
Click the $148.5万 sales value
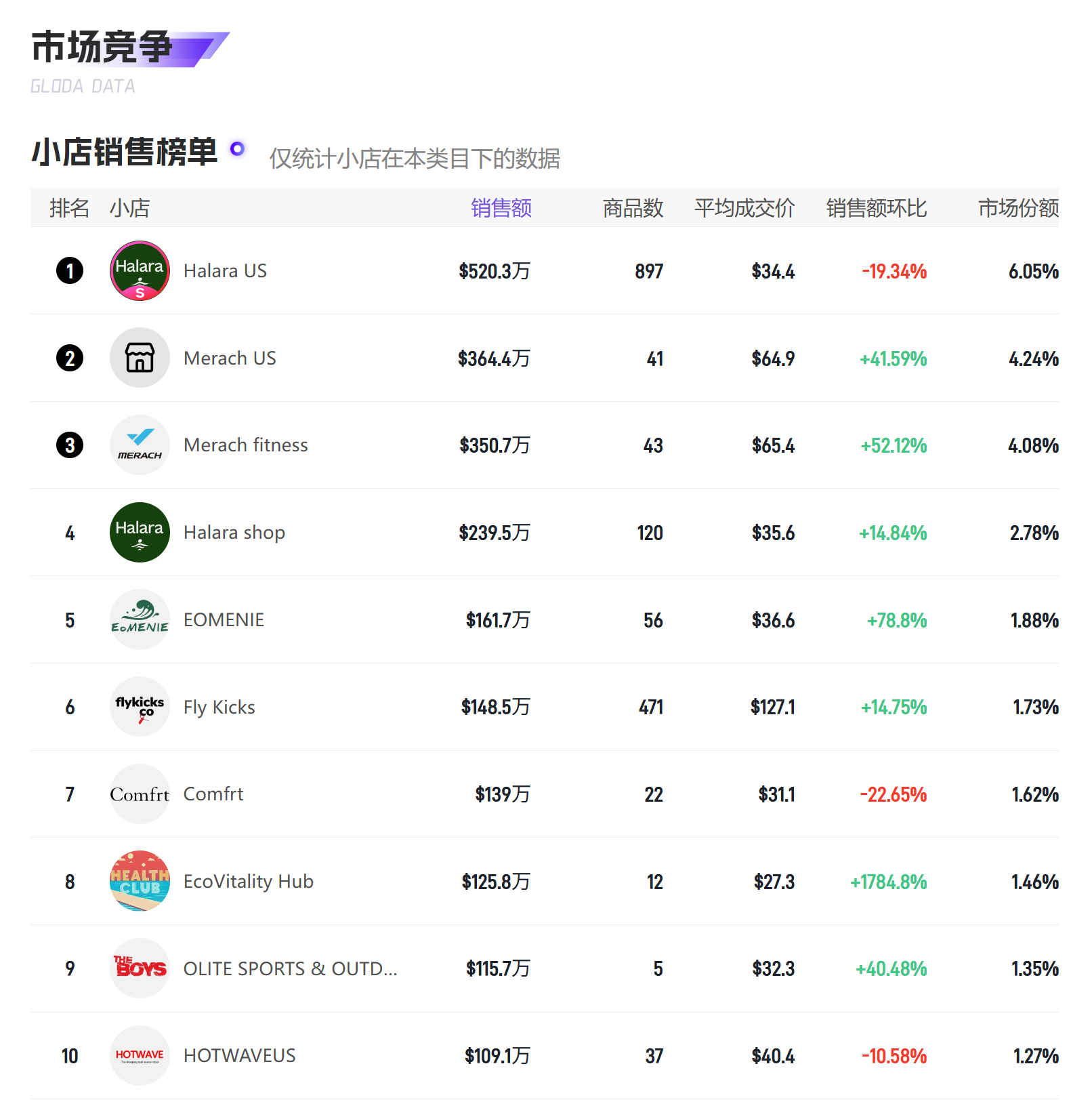point(496,707)
